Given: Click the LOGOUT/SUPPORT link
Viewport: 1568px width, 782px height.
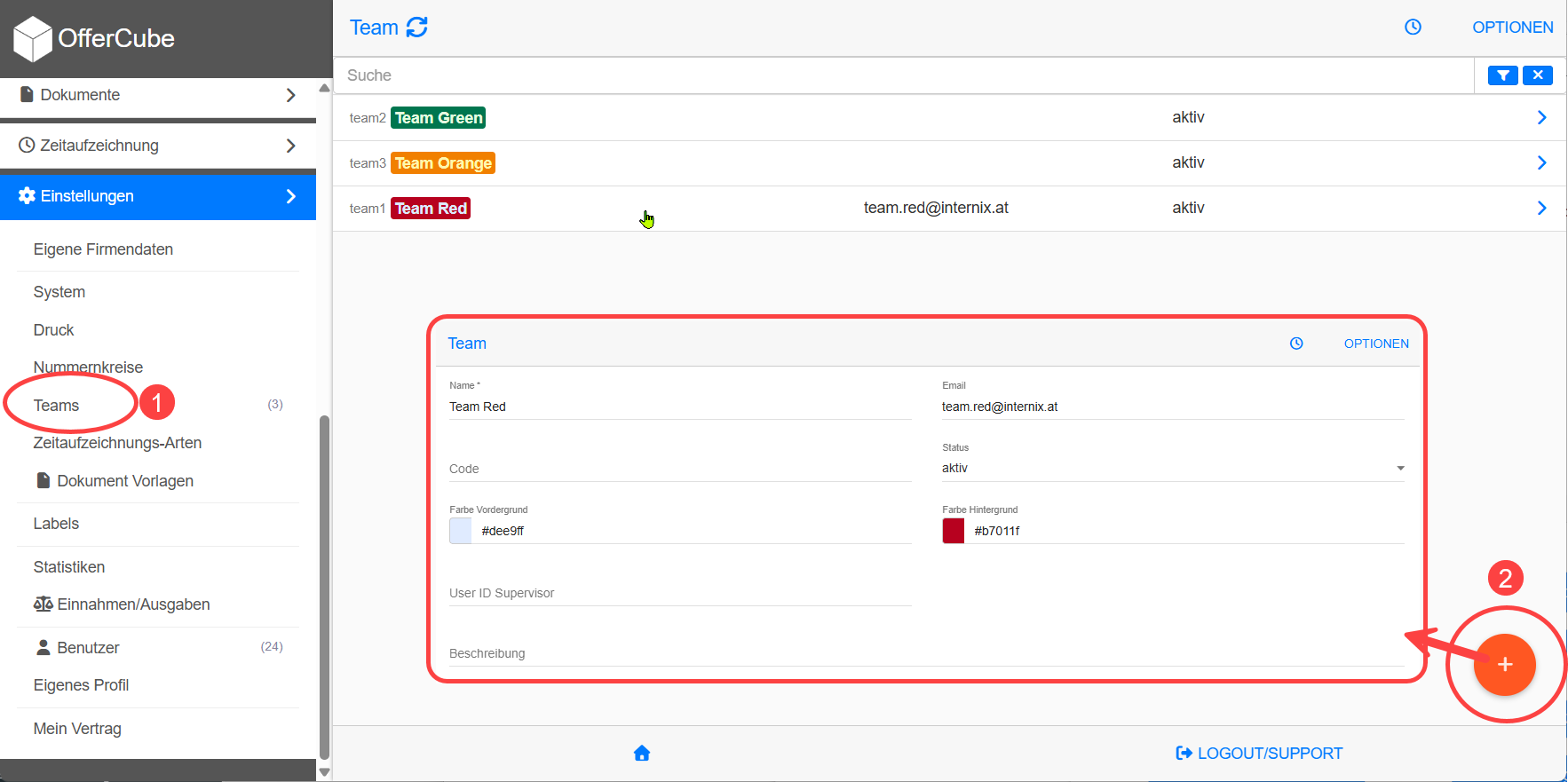Looking at the screenshot, I should tap(1259, 754).
